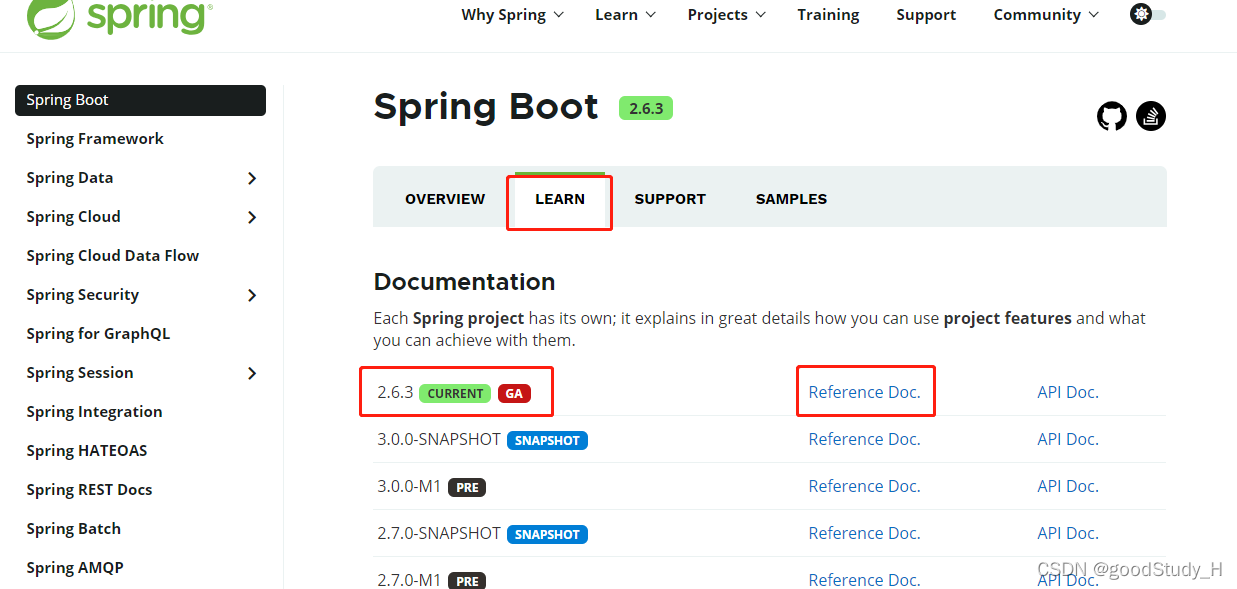Screen dimensions: 1237x589
Task: Open API Doc. for 3.0.0-SNAPSHOT
Action: pyautogui.click(x=1068, y=439)
